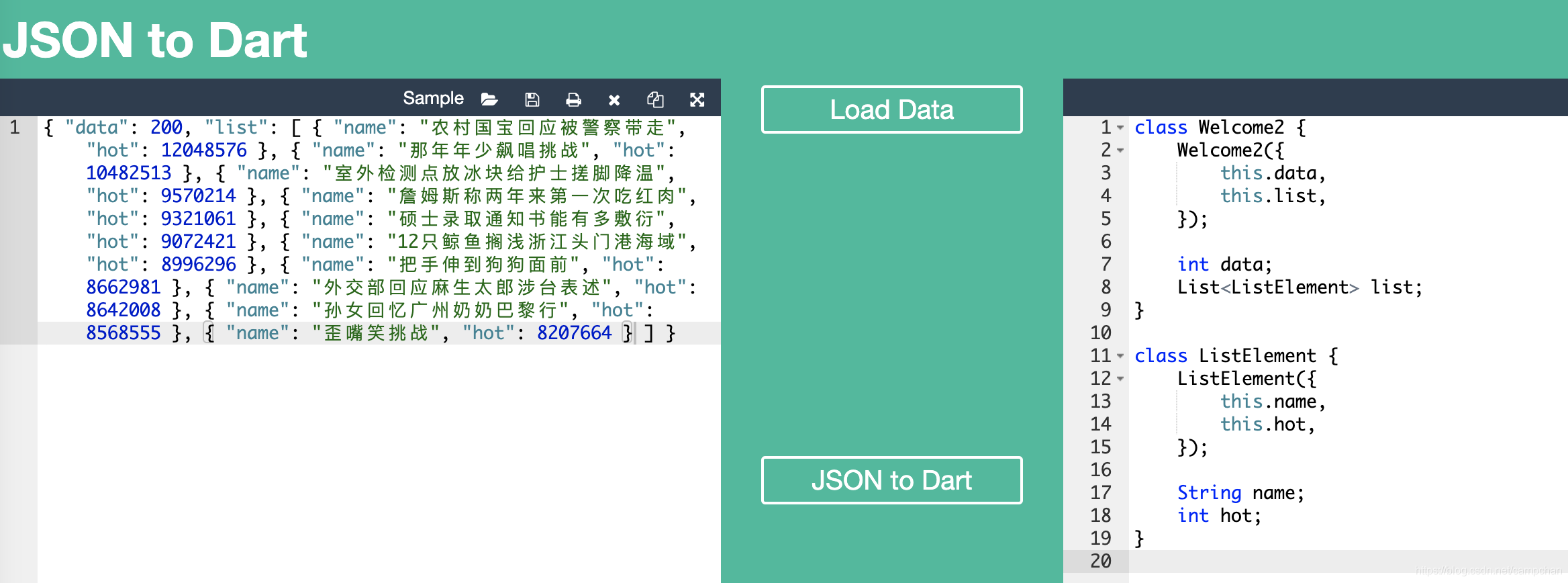Copy JSON using the copy icon

[x=655, y=100]
